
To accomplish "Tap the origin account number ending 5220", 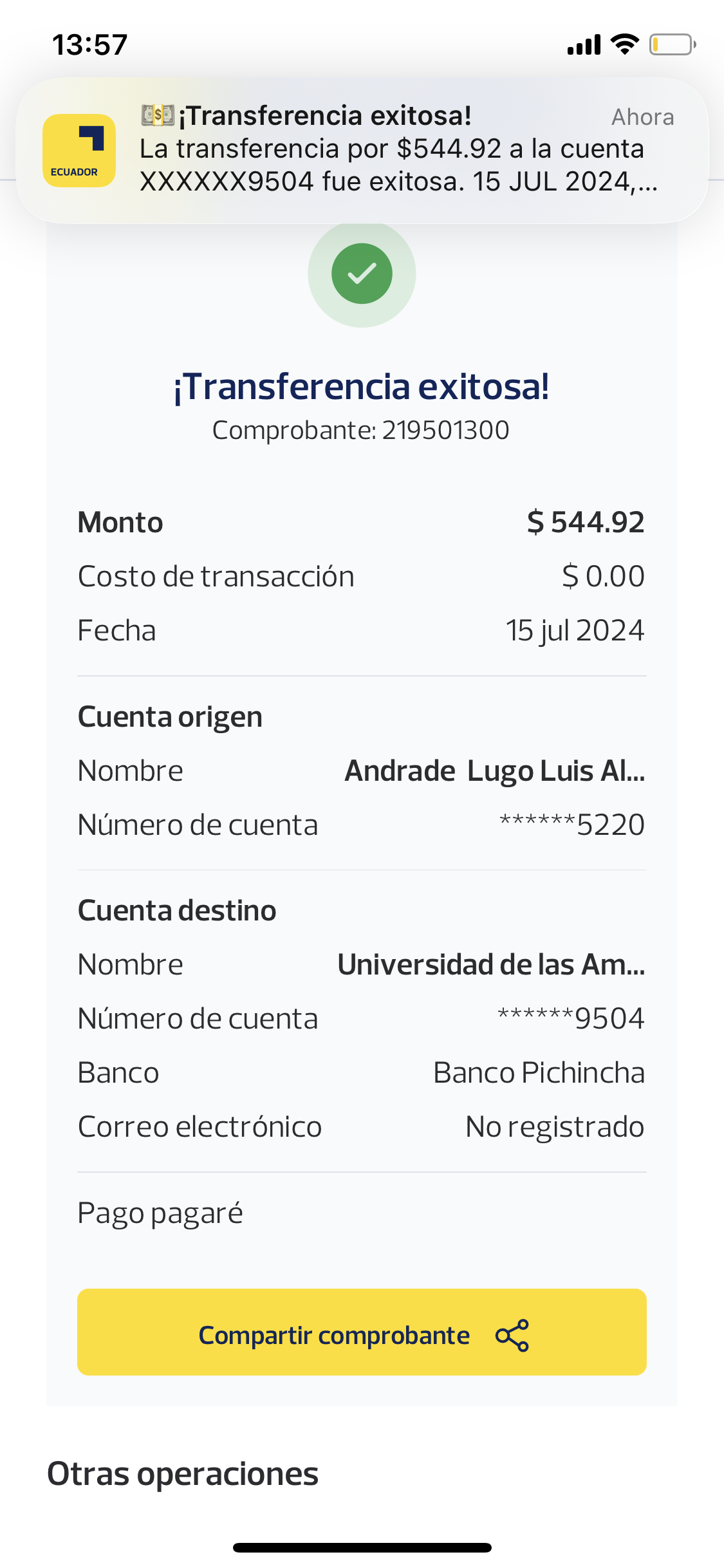I will (572, 825).
